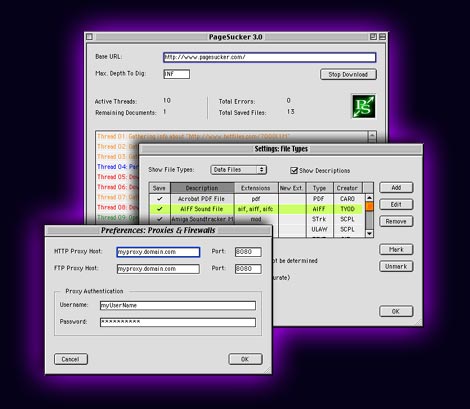This screenshot has height=409, width=470.
Task: Click the Max. Depth To Dig field
Action: click(x=177, y=74)
